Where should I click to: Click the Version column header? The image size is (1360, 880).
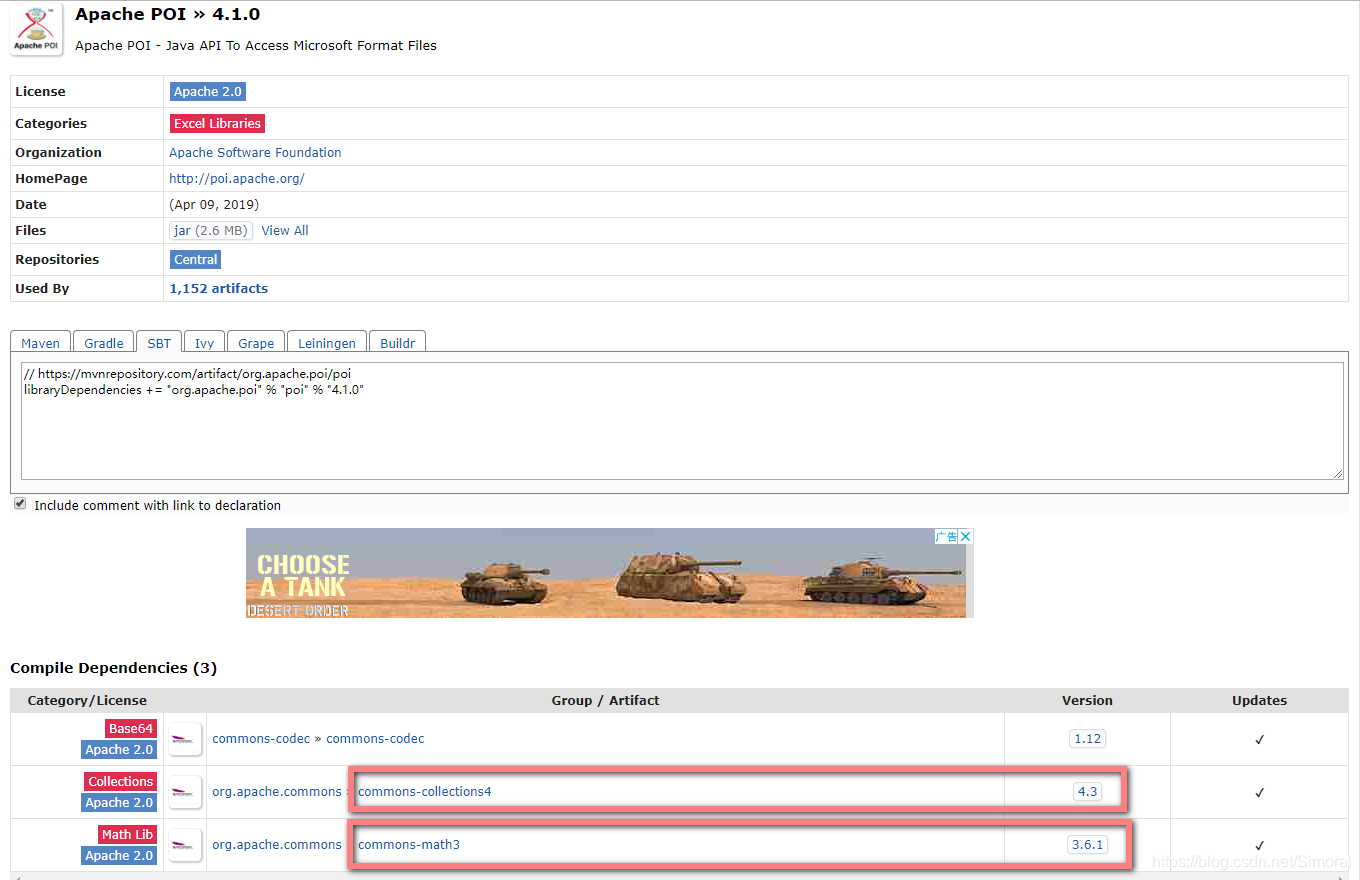tap(1087, 701)
